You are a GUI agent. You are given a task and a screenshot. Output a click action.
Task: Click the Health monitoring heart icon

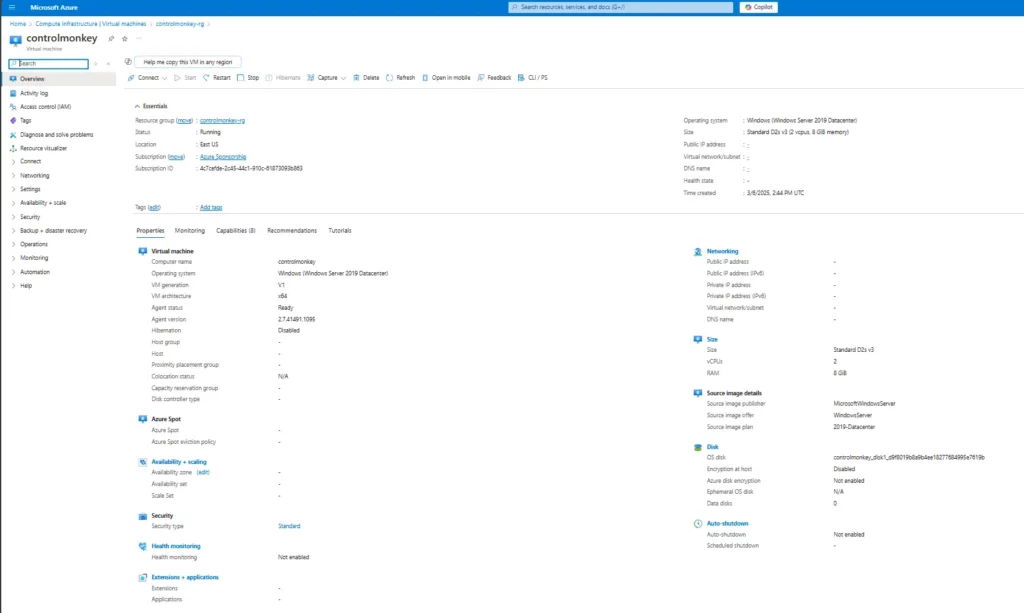(x=142, y=546)
